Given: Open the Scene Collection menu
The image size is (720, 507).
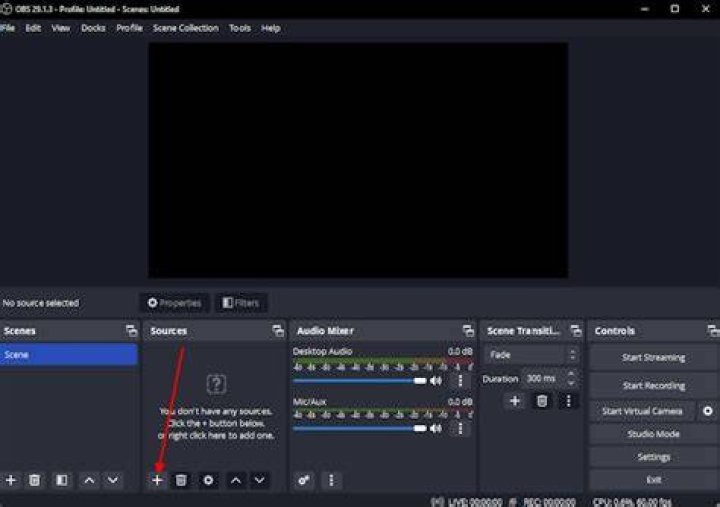Looking at the screenshot, I should point(186,28).
